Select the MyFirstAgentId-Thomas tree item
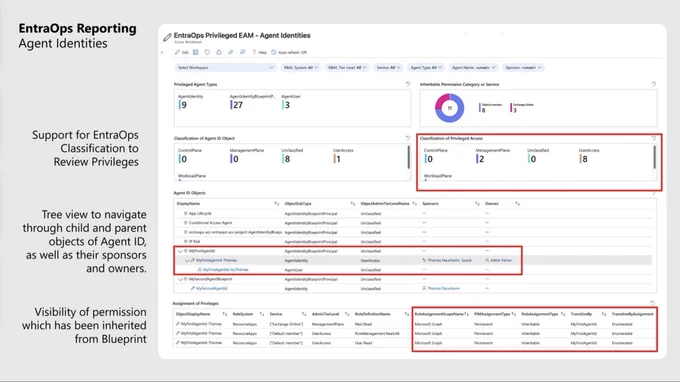680x382 pixels. [216, 260]
